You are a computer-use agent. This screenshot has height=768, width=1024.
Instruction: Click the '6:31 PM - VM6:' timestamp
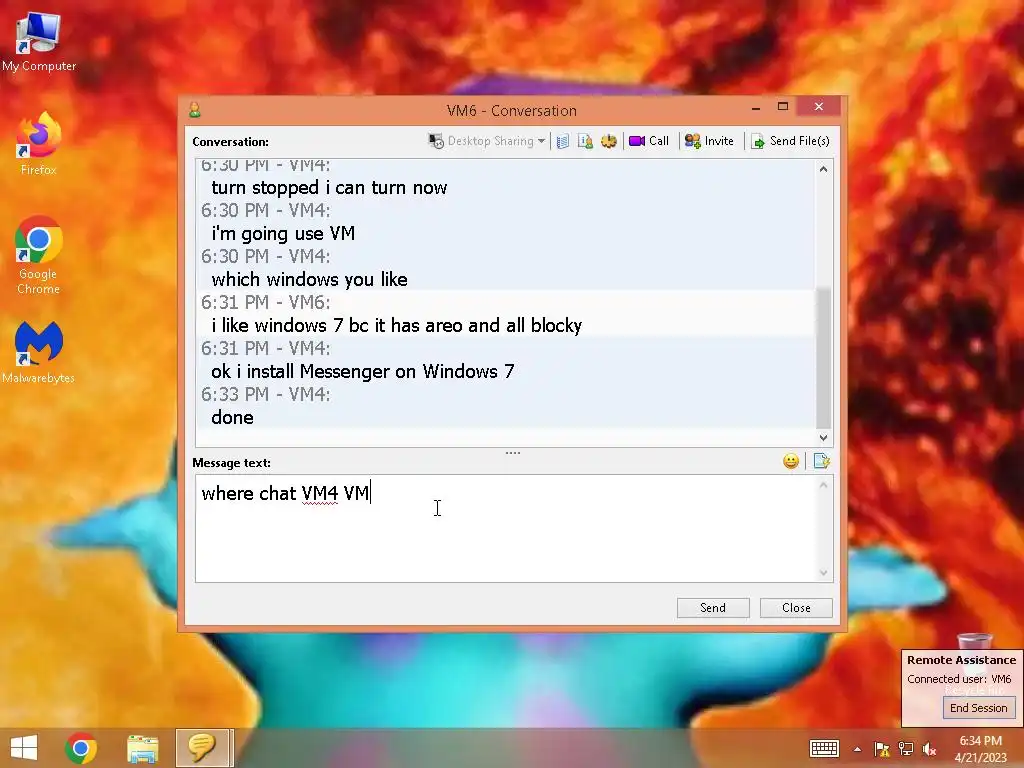pos(265,302)
